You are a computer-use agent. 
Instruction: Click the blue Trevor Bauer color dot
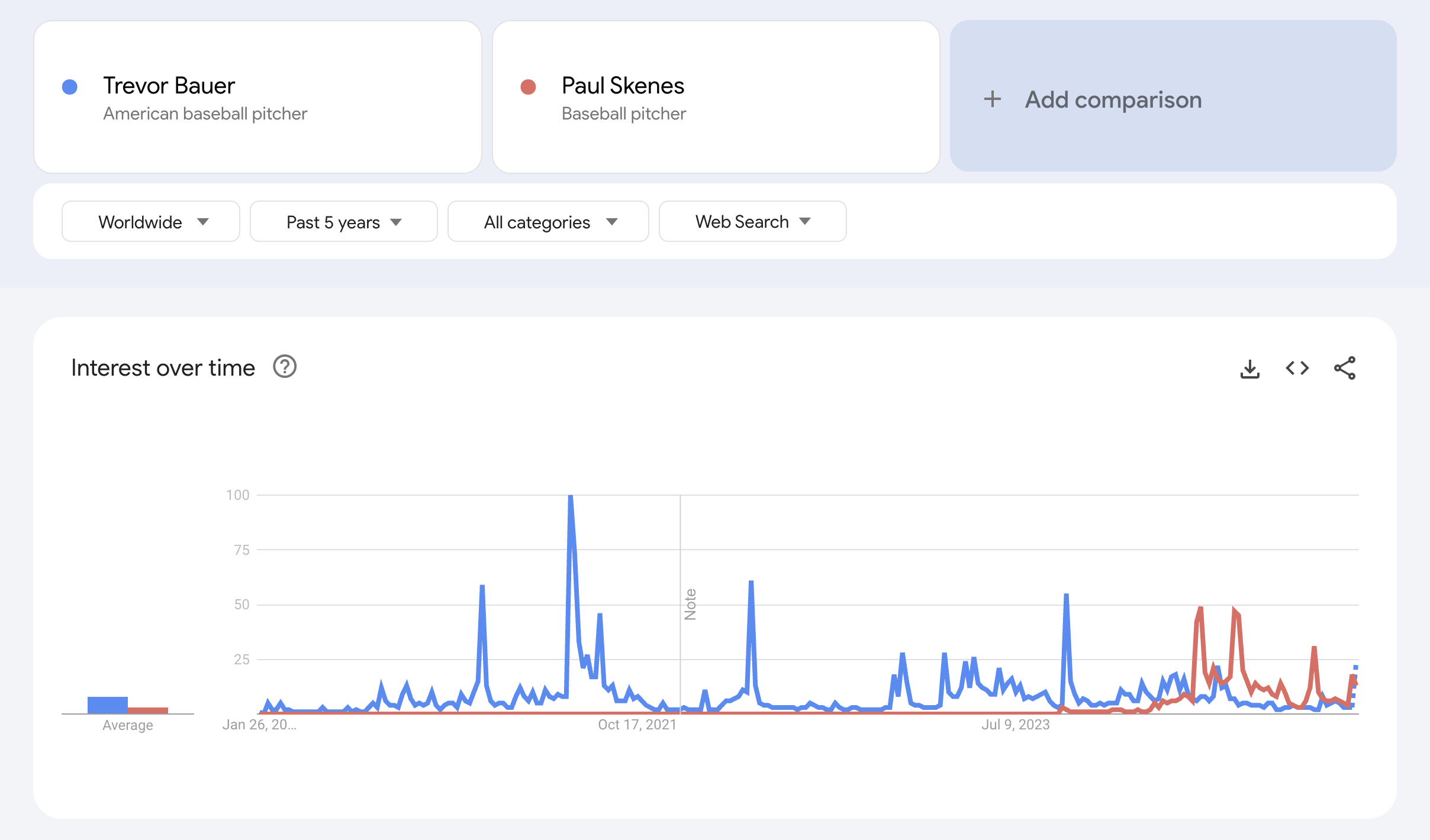[x=70, y=87]
